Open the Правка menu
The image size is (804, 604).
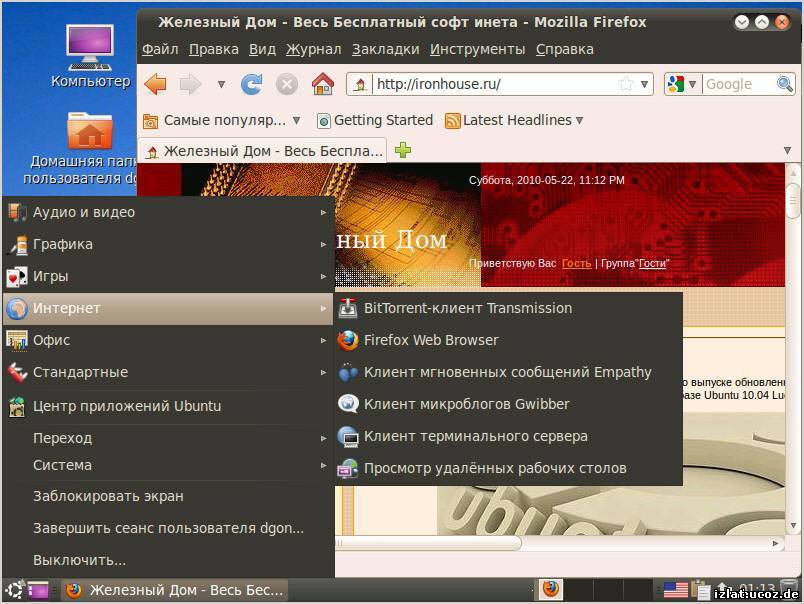[x=214, y=49]
